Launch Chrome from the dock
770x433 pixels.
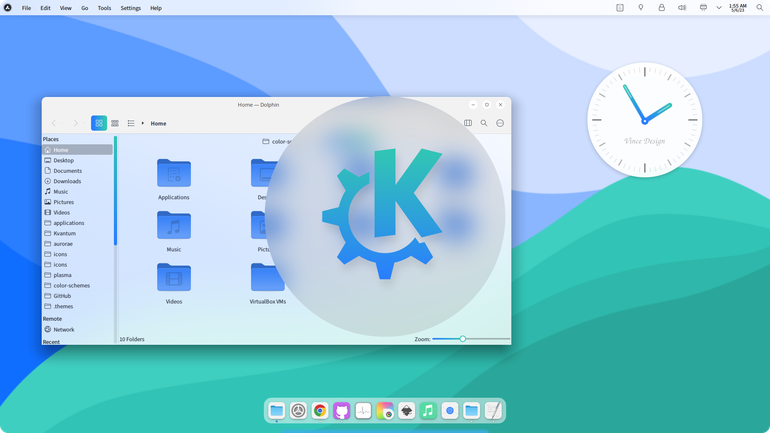coord(320,410)
